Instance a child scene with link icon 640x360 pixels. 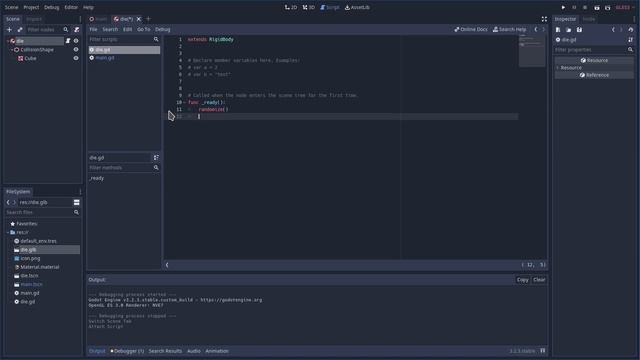coord(20,29)
